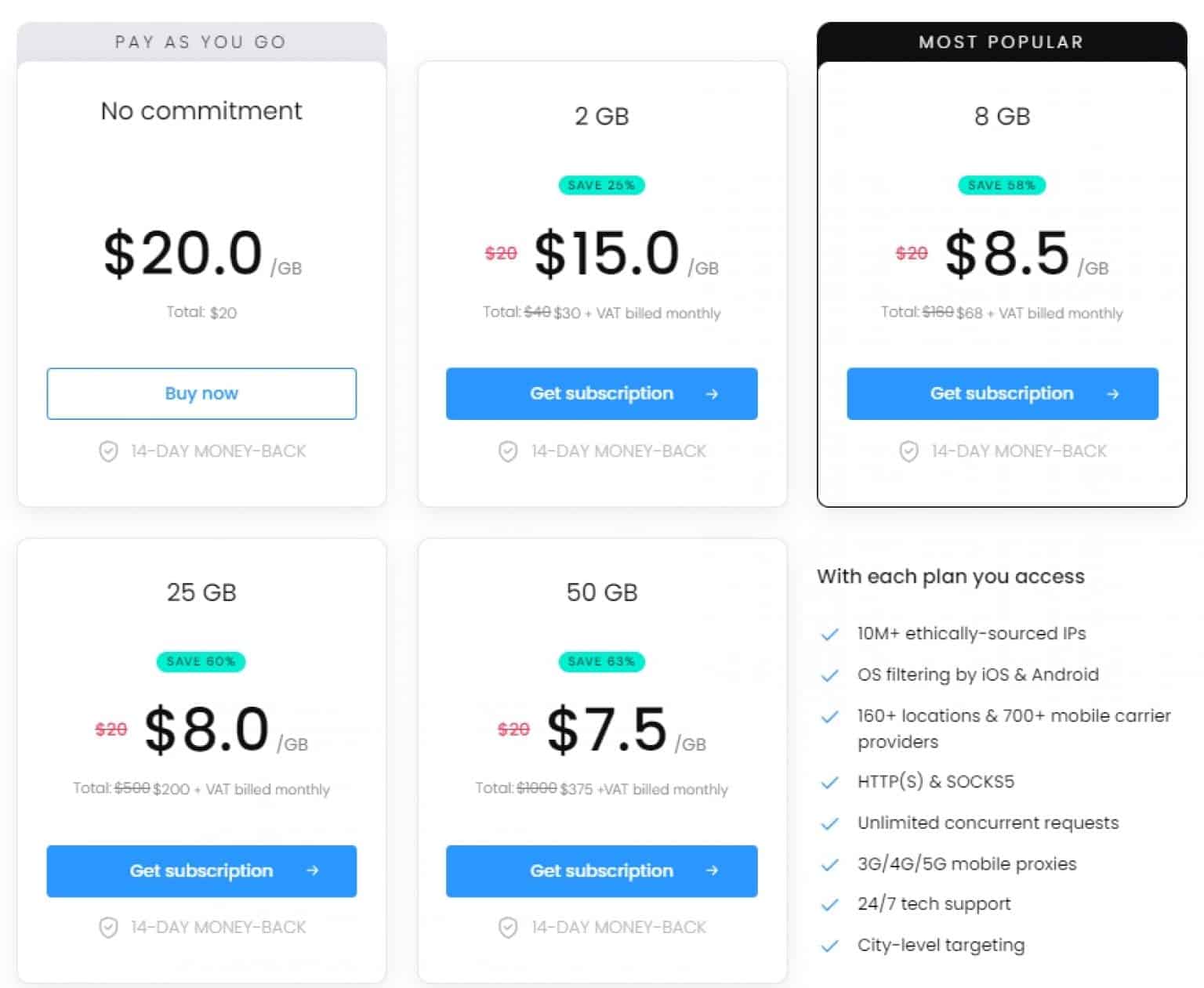
Task: Click the checkmark beside Unlimited concurrent requests
Action: pyautogui.click(x=829, y=823)
